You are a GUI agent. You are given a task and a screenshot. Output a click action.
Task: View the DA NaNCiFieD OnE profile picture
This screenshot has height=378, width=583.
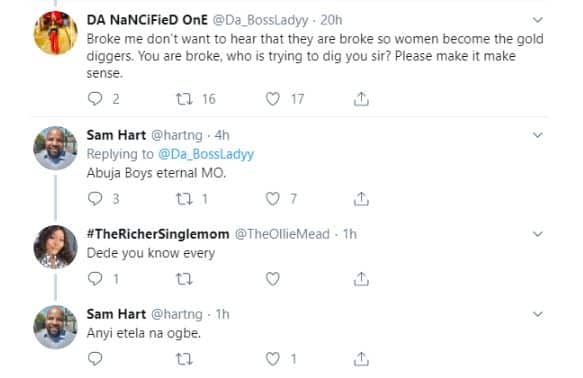pyautogui.click(x=55, y=33)
